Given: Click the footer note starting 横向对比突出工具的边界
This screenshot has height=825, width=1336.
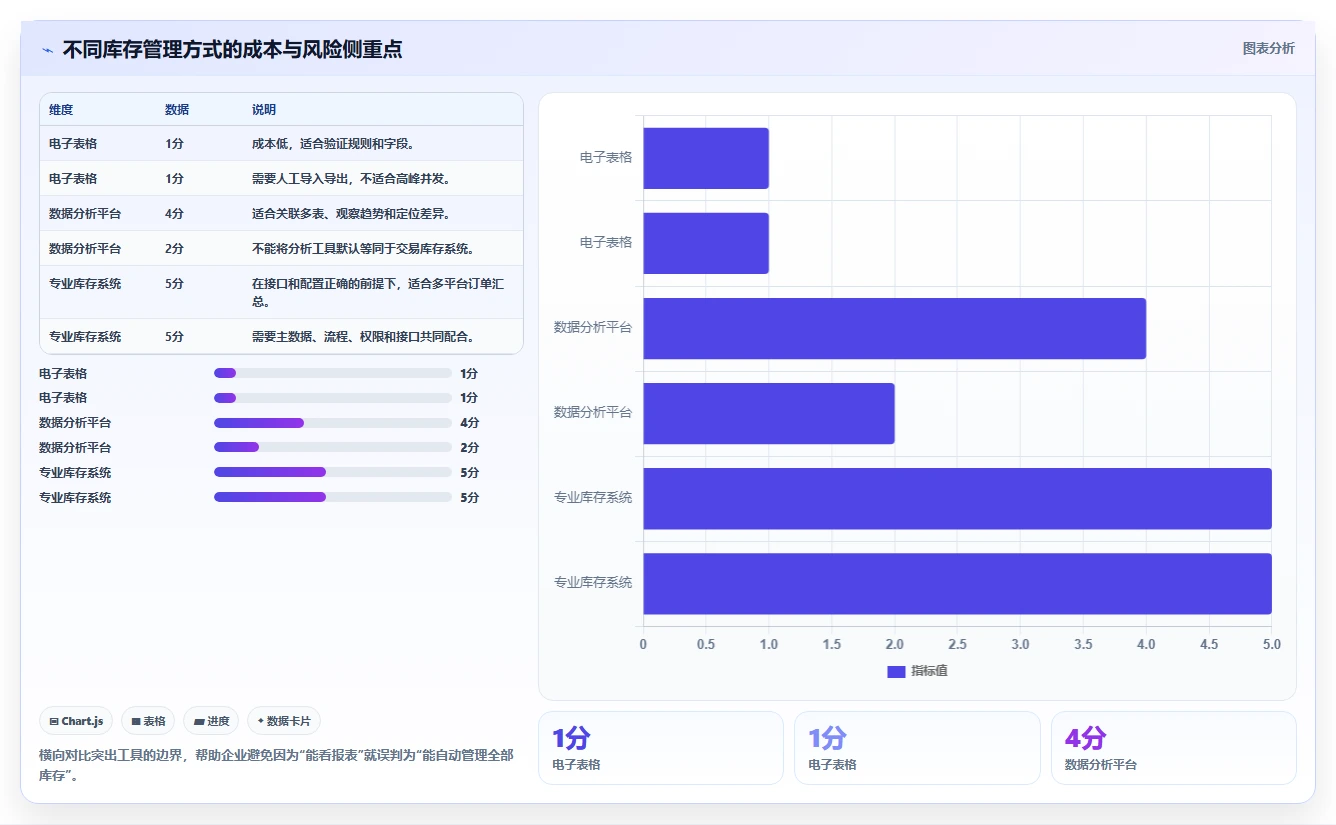Looking at the screenshot, I should pyautogui.click(x=276, y=765).
